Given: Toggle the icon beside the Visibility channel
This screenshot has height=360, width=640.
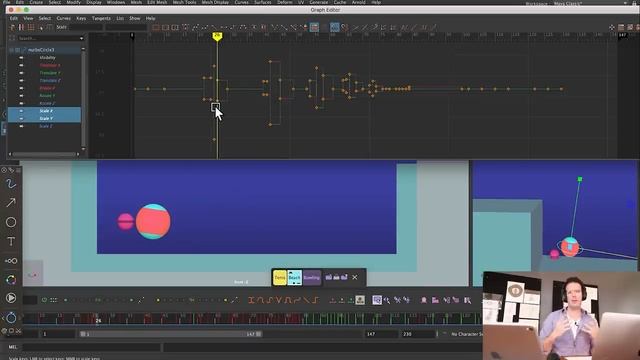Looking at the screenshot, I should tap(21, 58).
